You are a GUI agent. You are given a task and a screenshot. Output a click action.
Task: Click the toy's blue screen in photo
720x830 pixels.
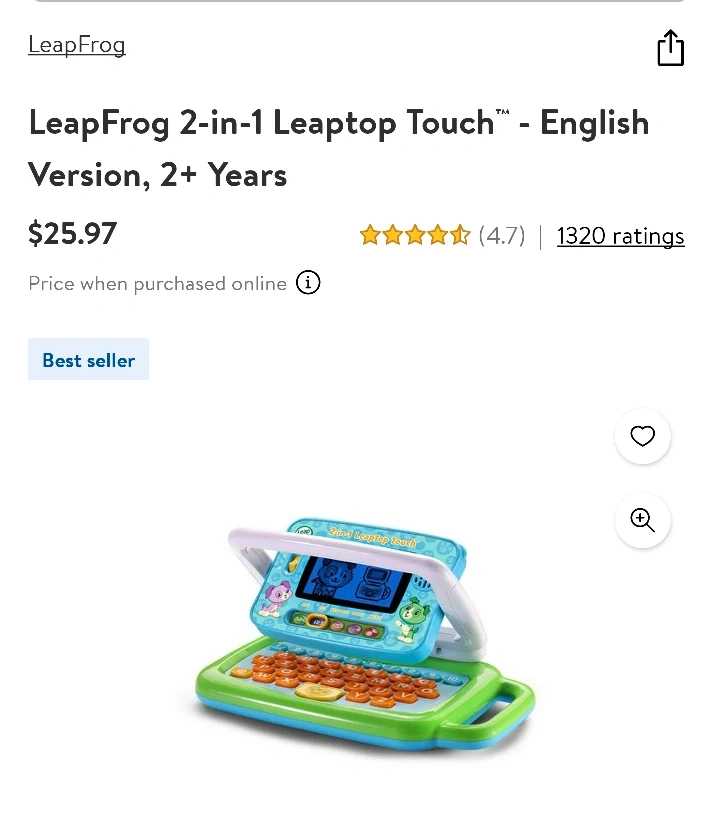[x=353, y=584]
